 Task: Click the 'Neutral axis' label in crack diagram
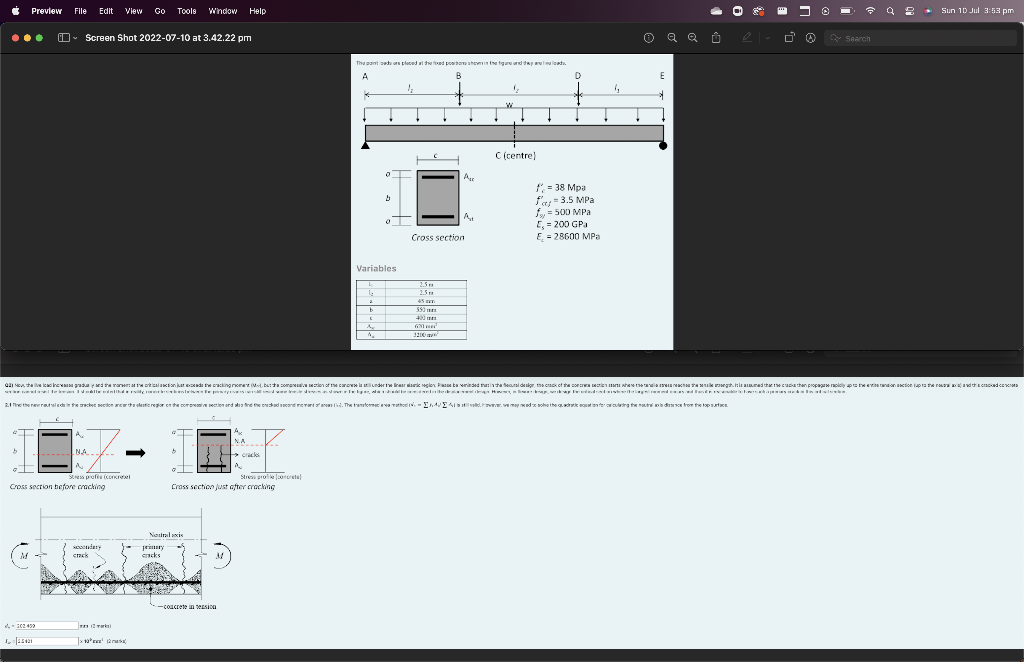tap(166, 535)
